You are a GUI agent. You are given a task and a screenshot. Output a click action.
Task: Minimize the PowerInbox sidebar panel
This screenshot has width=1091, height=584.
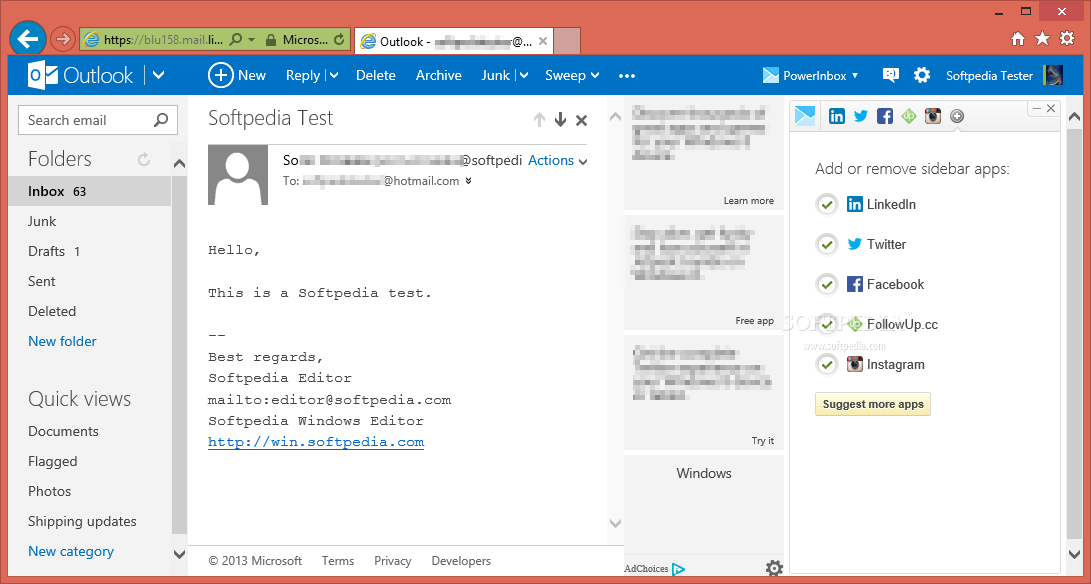(x=1037, y=109)
